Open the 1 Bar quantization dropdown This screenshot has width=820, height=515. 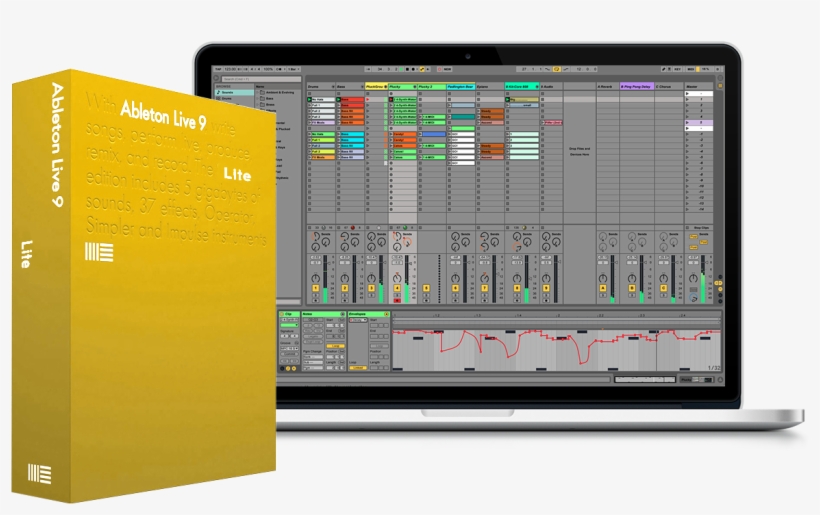click(x=294, y=70)
